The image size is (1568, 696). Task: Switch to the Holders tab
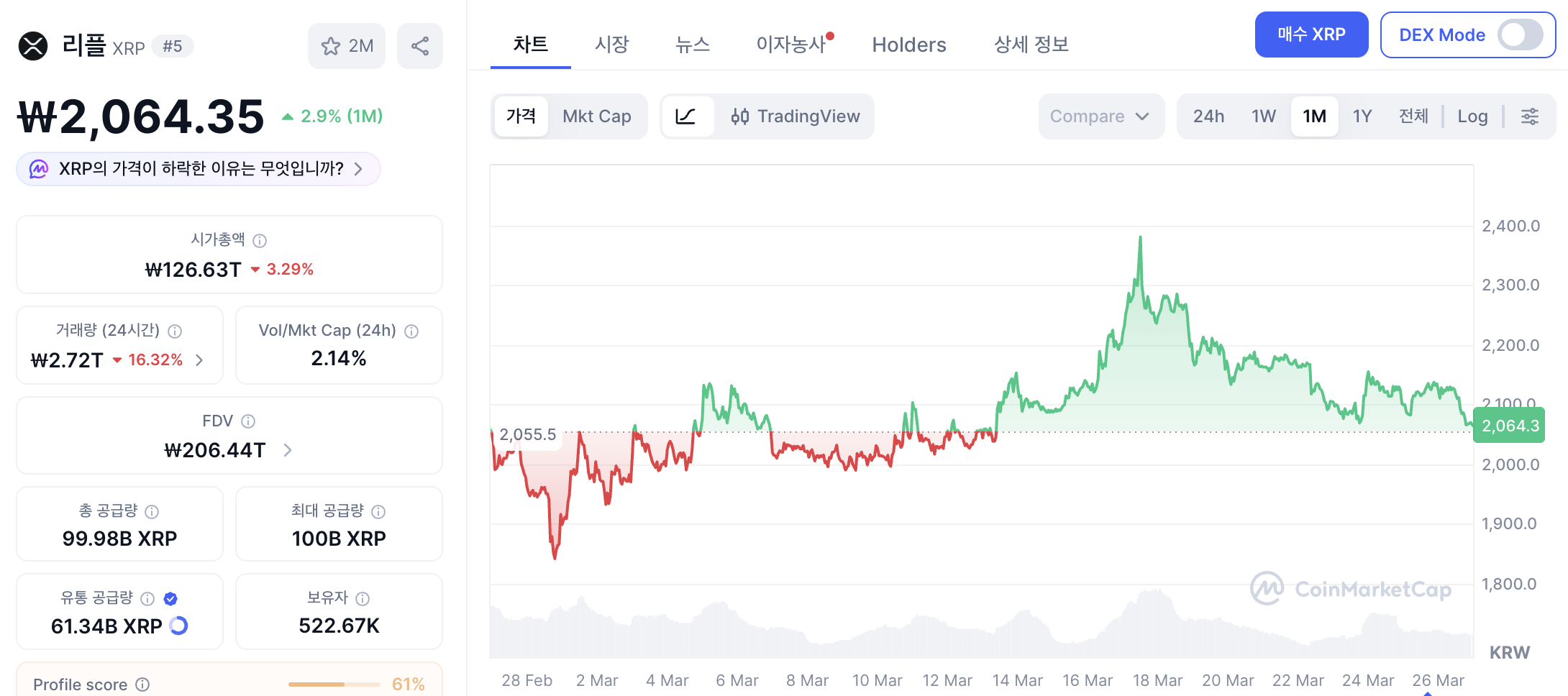(x=909, y=45)
